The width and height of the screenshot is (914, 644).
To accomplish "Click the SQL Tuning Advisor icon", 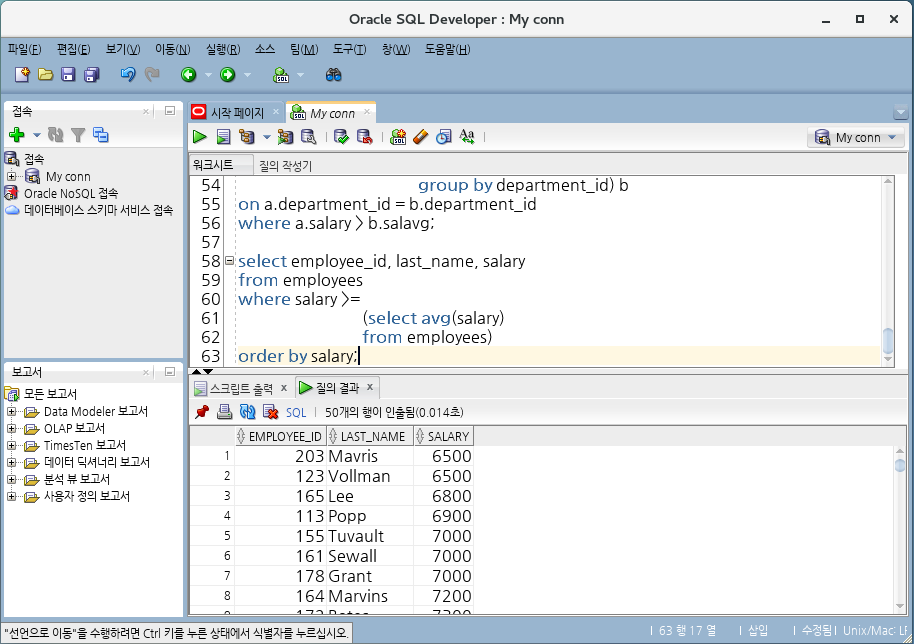I will pos(308,137).
